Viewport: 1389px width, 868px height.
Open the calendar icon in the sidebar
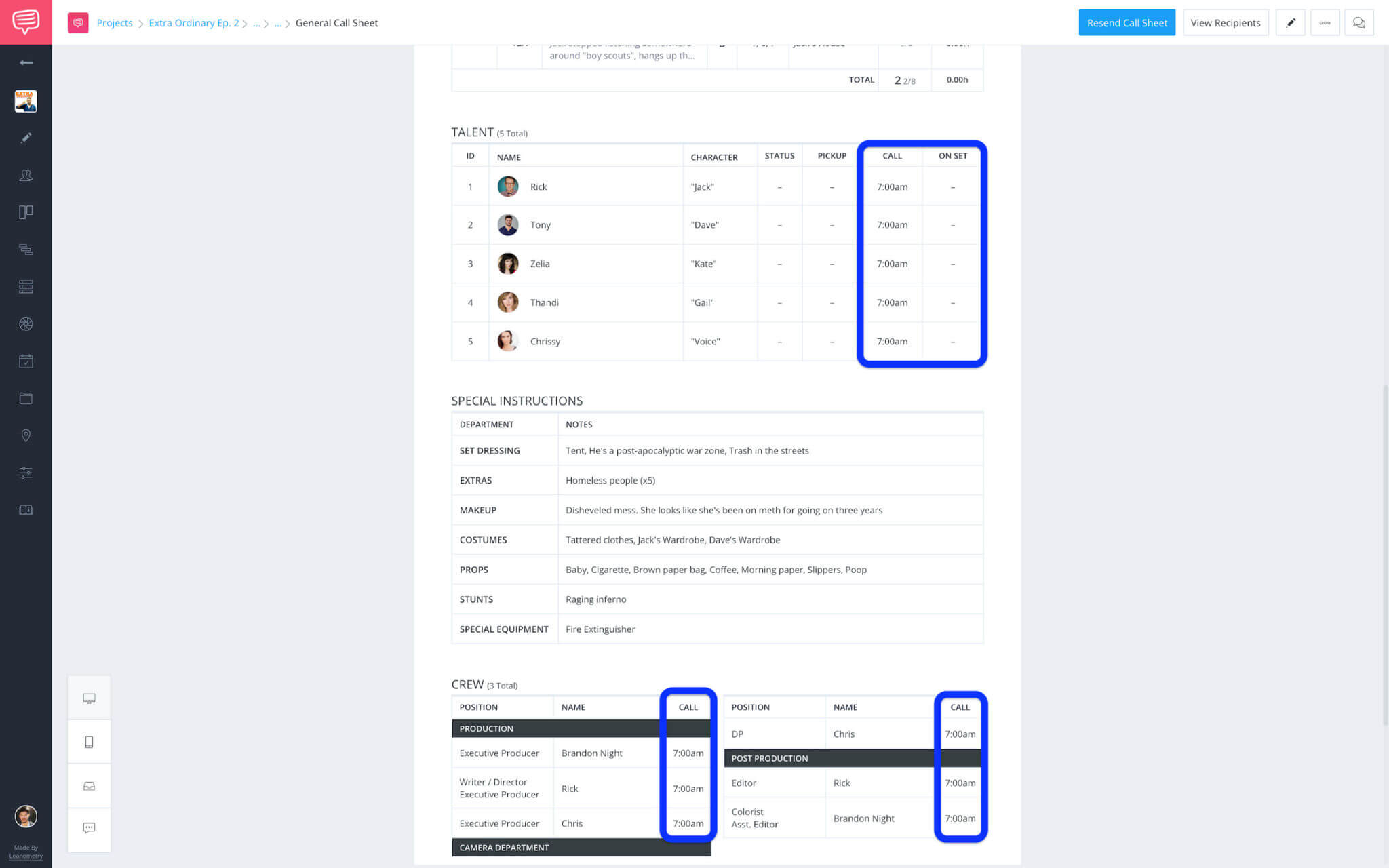(26, 361)
